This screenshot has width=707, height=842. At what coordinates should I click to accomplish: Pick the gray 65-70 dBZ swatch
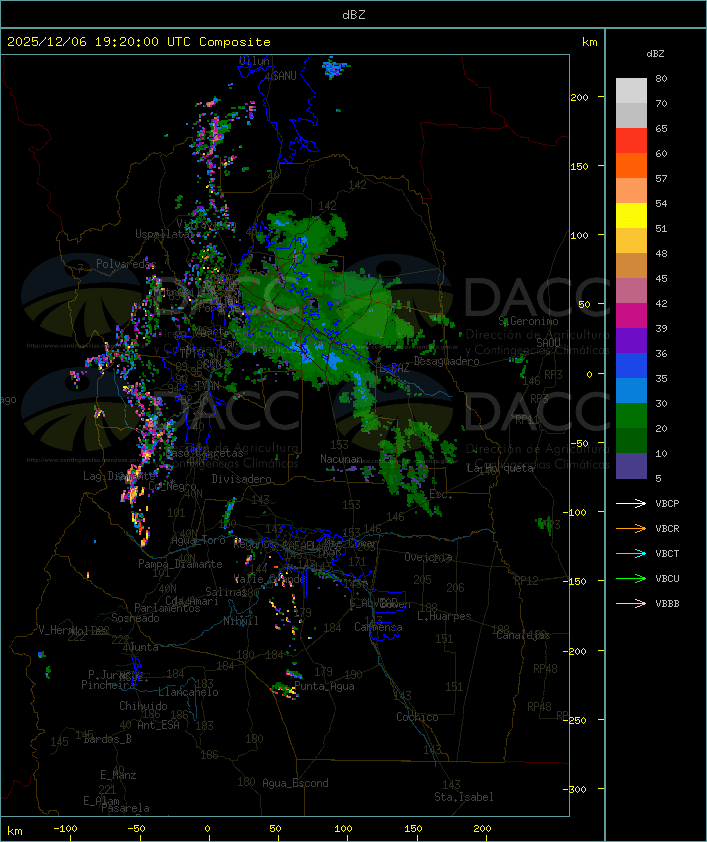click(x=631, y=115)
